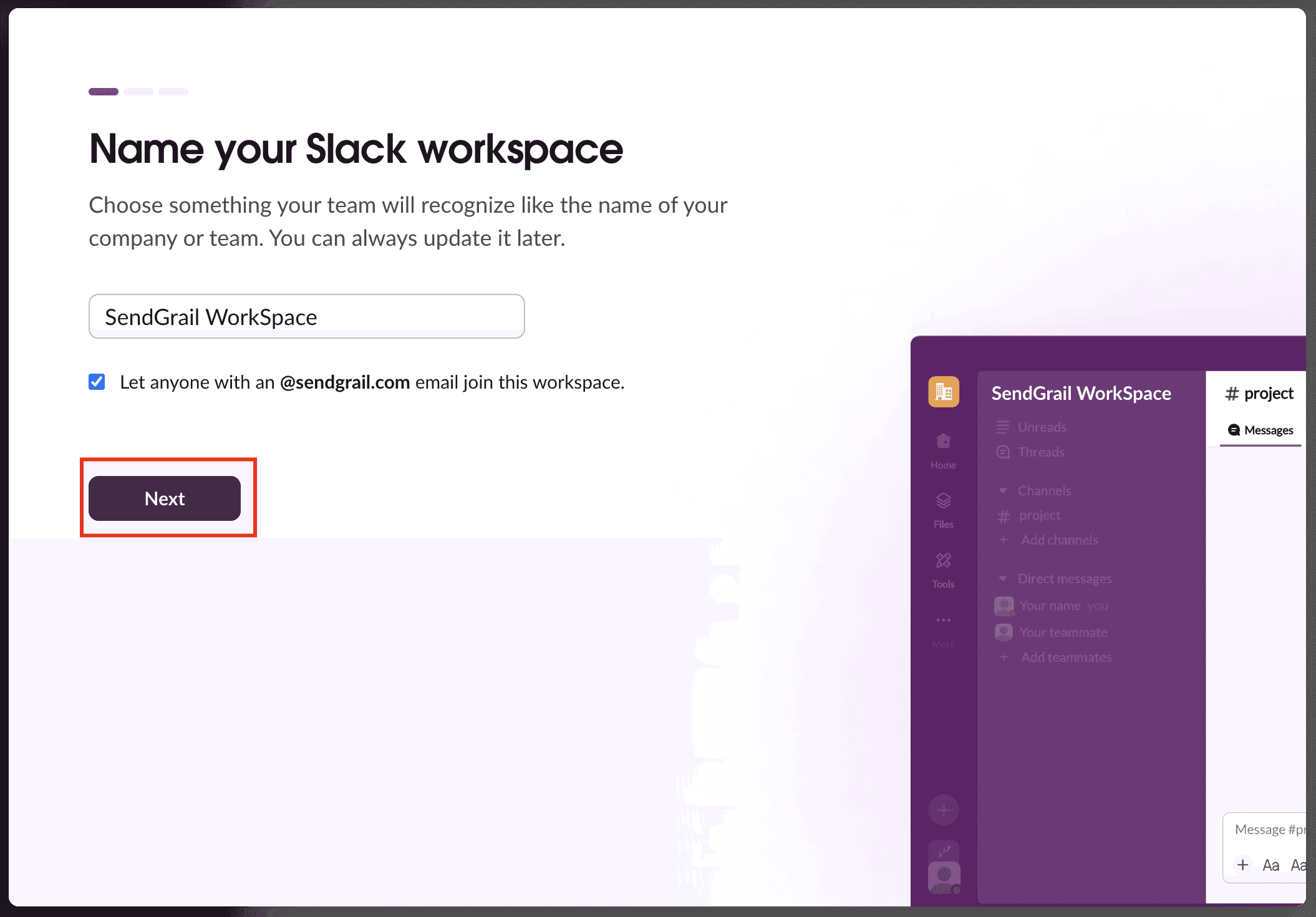The height and width of the screenshot is (917, 1316).
Task: Open Your name direct message
Action: pos(1063,606)
